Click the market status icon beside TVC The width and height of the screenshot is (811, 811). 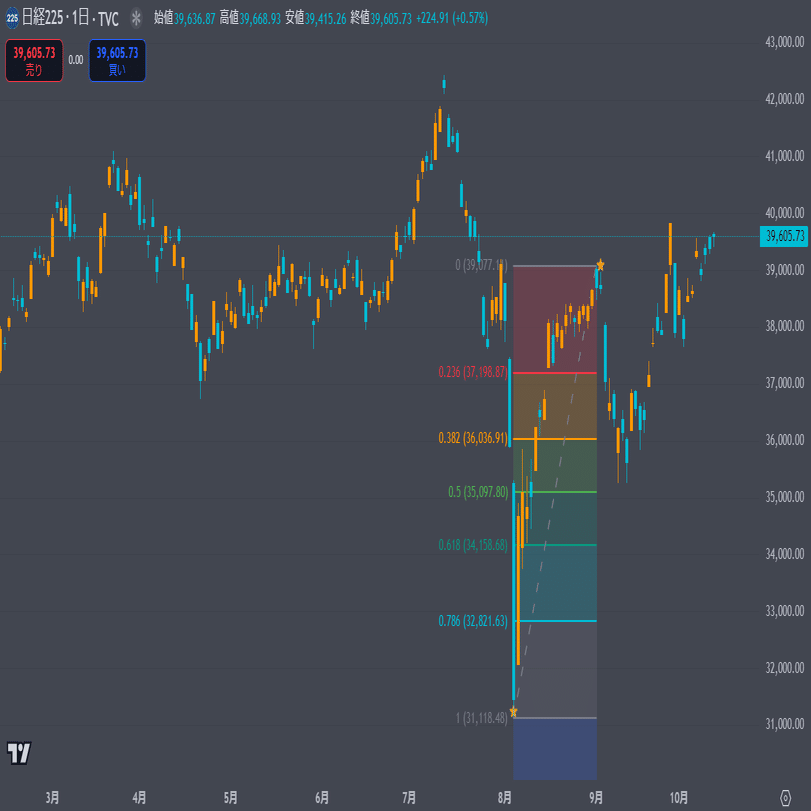tap(136, 19)
